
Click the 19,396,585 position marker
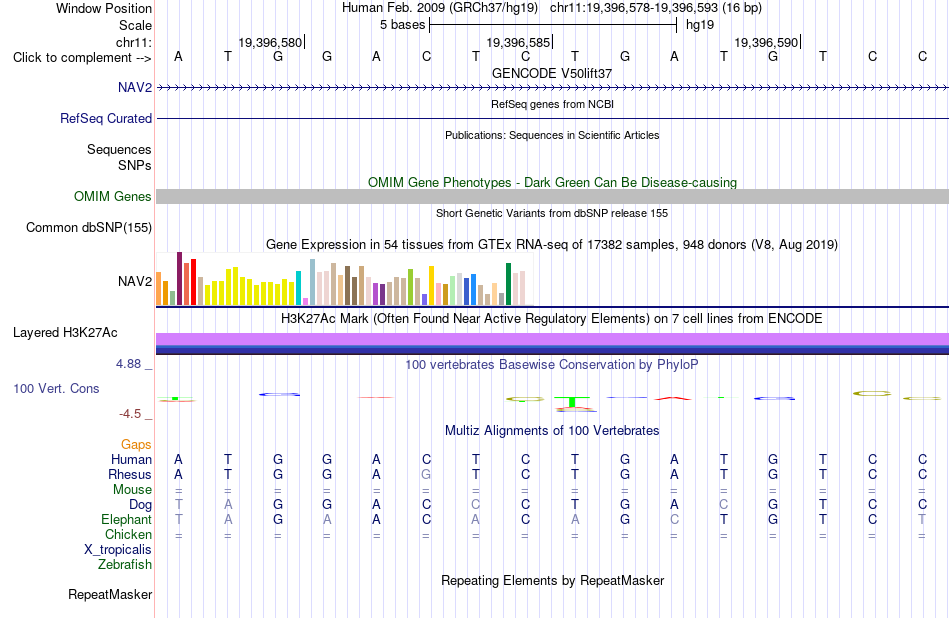coord(519,42)
